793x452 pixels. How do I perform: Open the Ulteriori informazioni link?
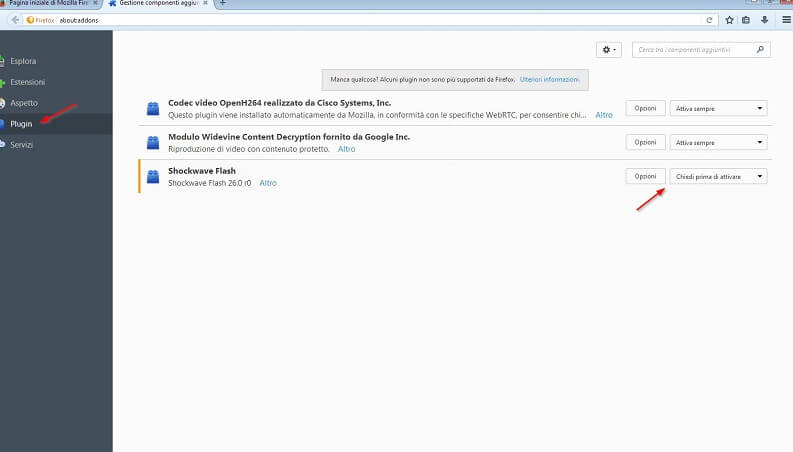click(x=549, y=79)
